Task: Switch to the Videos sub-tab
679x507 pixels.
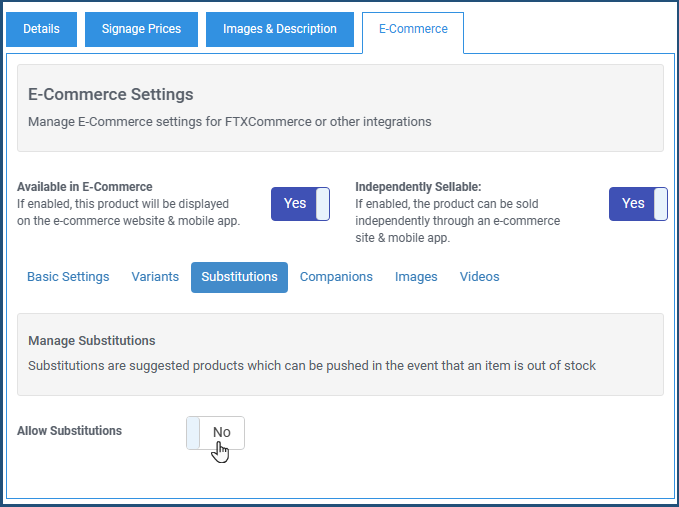Action: pos(479,277)
